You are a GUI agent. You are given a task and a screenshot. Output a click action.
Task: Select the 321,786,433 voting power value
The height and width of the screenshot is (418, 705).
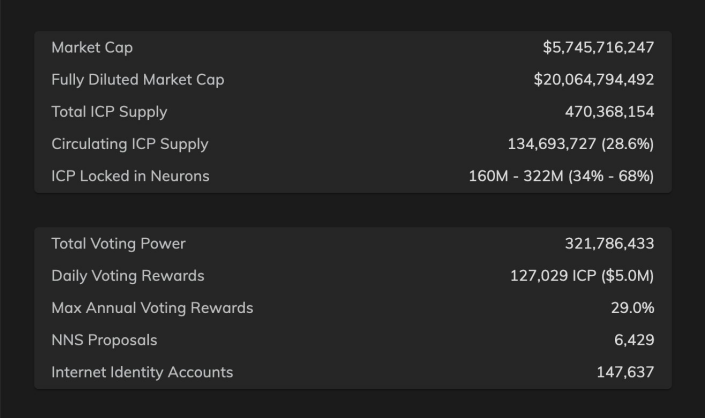coord(610,244)
